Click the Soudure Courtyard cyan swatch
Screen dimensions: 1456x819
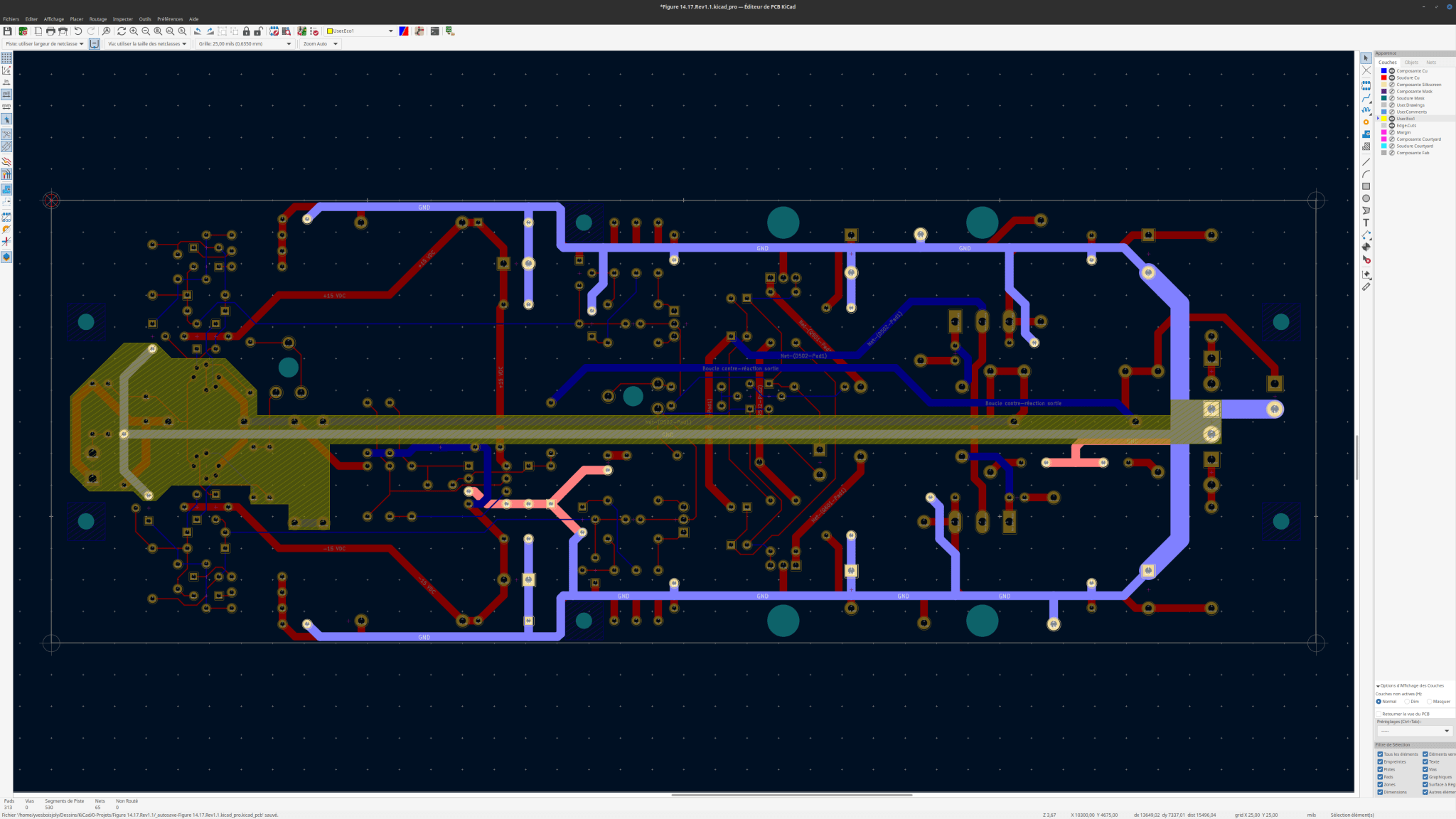1384,146
